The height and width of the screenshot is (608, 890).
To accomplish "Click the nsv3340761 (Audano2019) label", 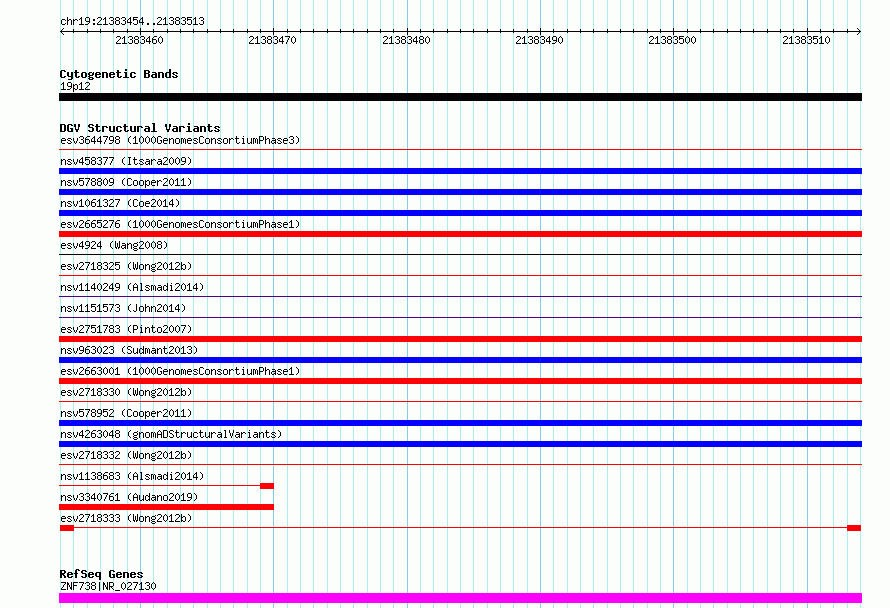I will pyautogui.click(x=129, y=497).
